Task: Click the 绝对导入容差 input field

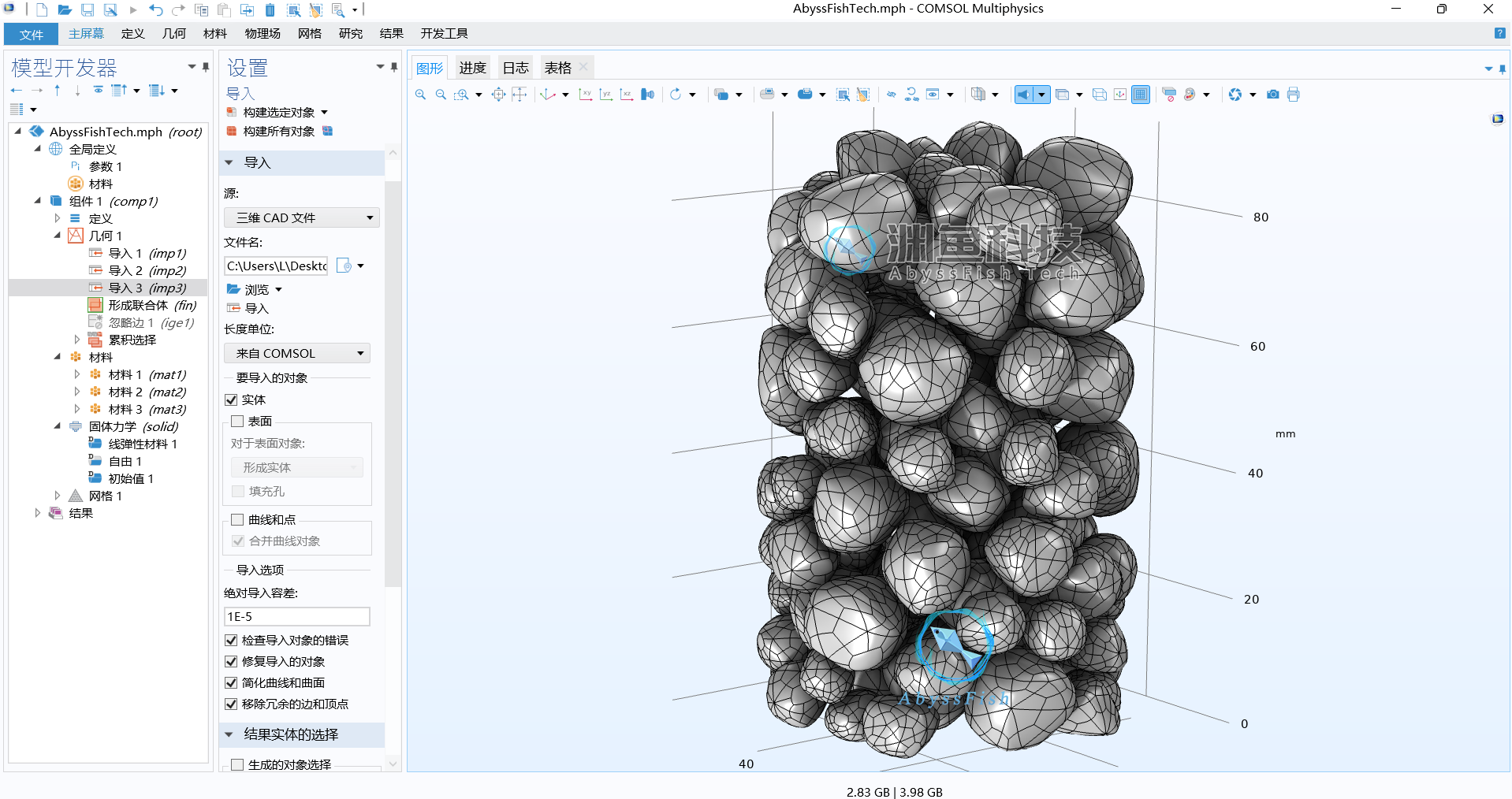Action: pyautogui.click(x=296, y=616)
